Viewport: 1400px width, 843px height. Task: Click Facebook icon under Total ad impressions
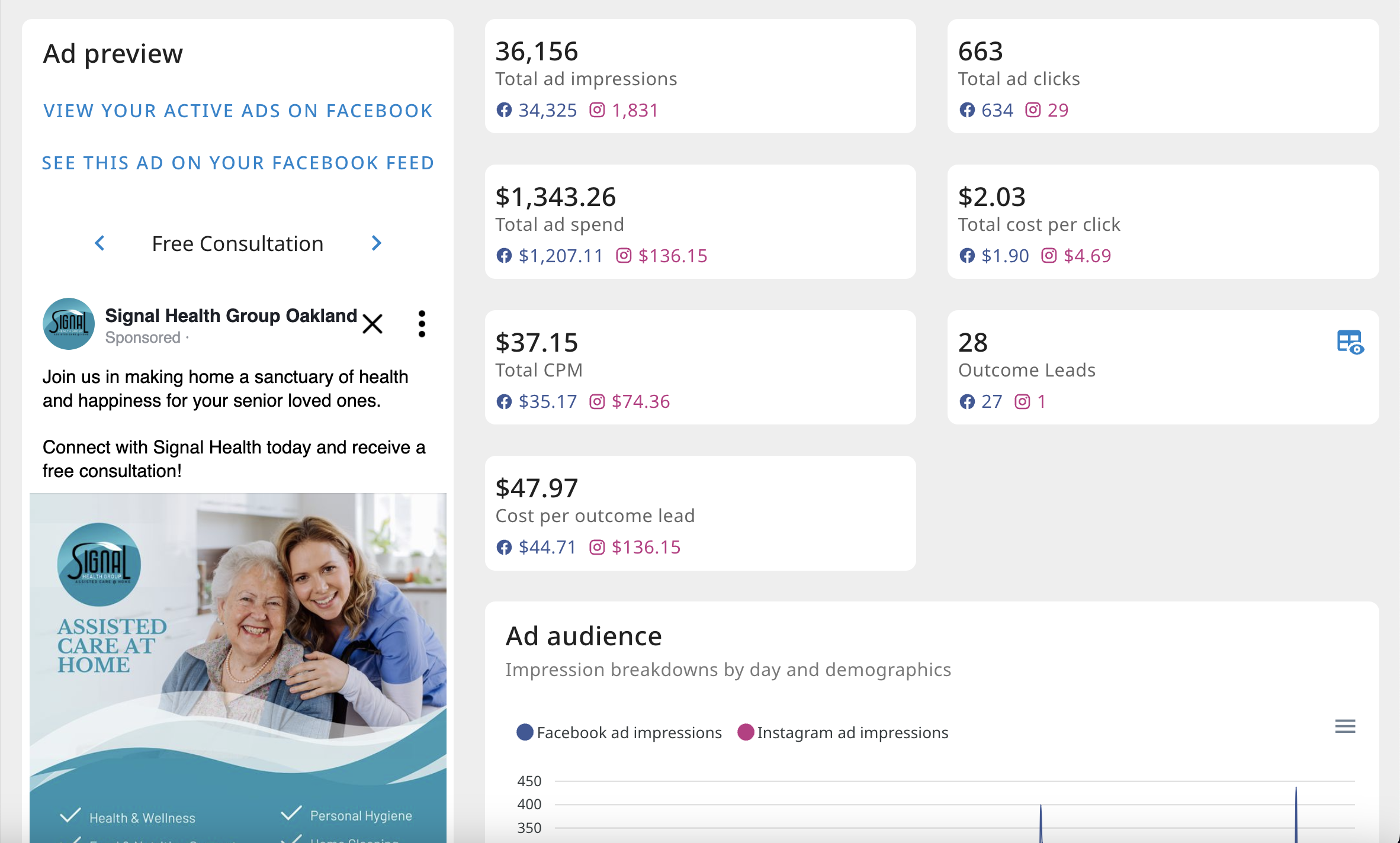point(504,110)
